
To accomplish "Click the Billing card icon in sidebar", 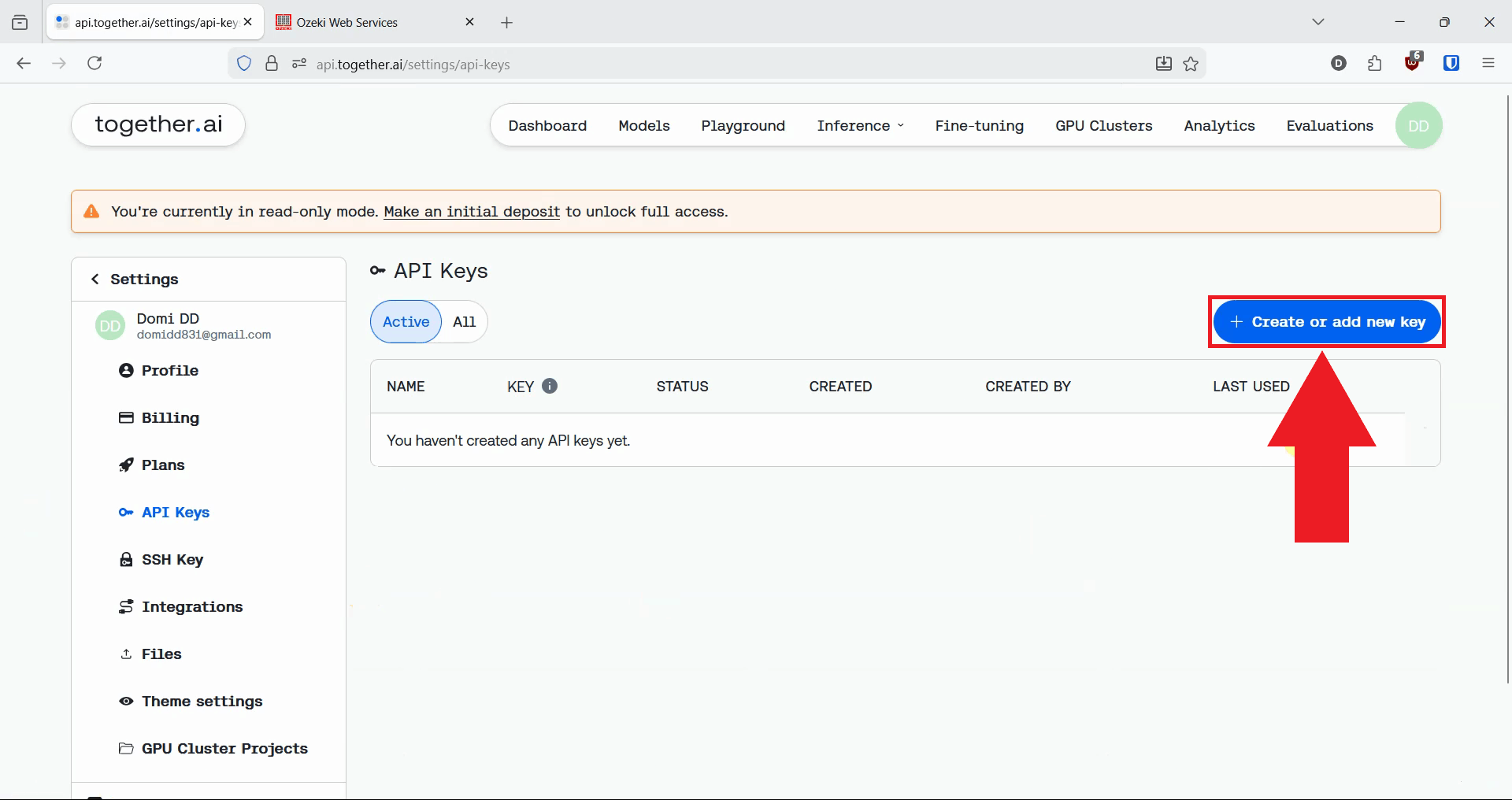I will coord(126,417).
